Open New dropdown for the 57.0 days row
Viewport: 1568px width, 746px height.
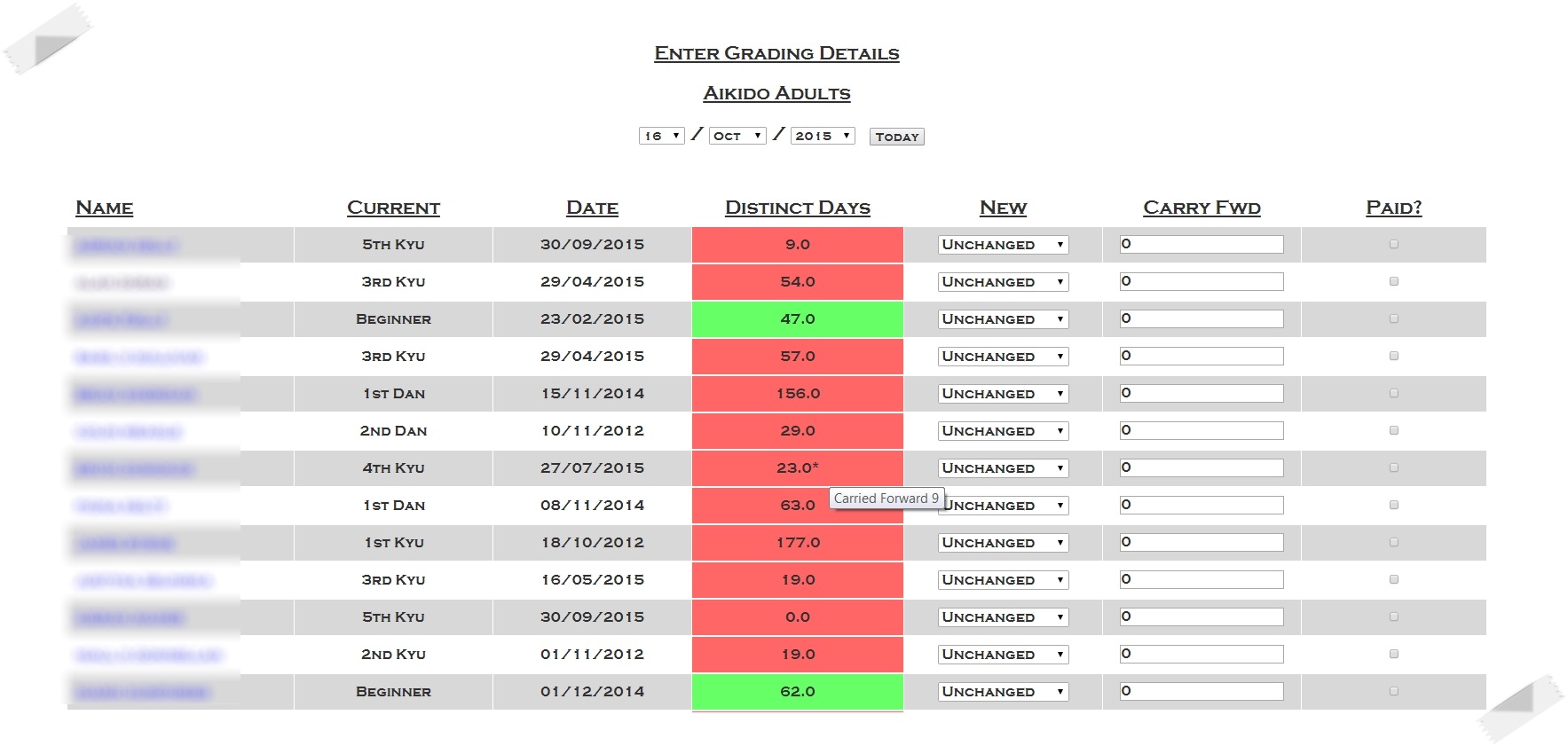click(1003, 357)
